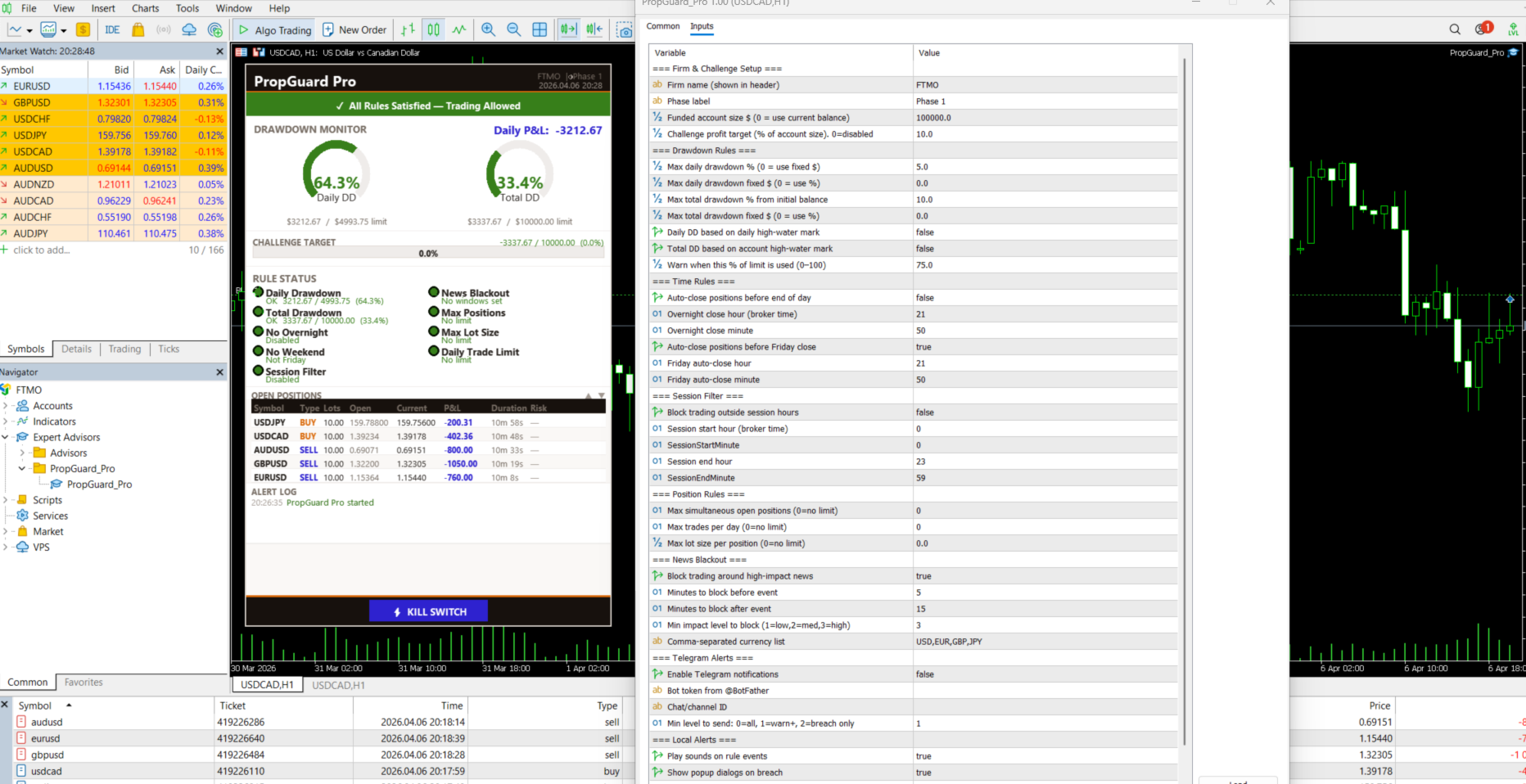Toggle chart shift from right edge
The width and height of the screenshot is (1526, 784).
594,29
